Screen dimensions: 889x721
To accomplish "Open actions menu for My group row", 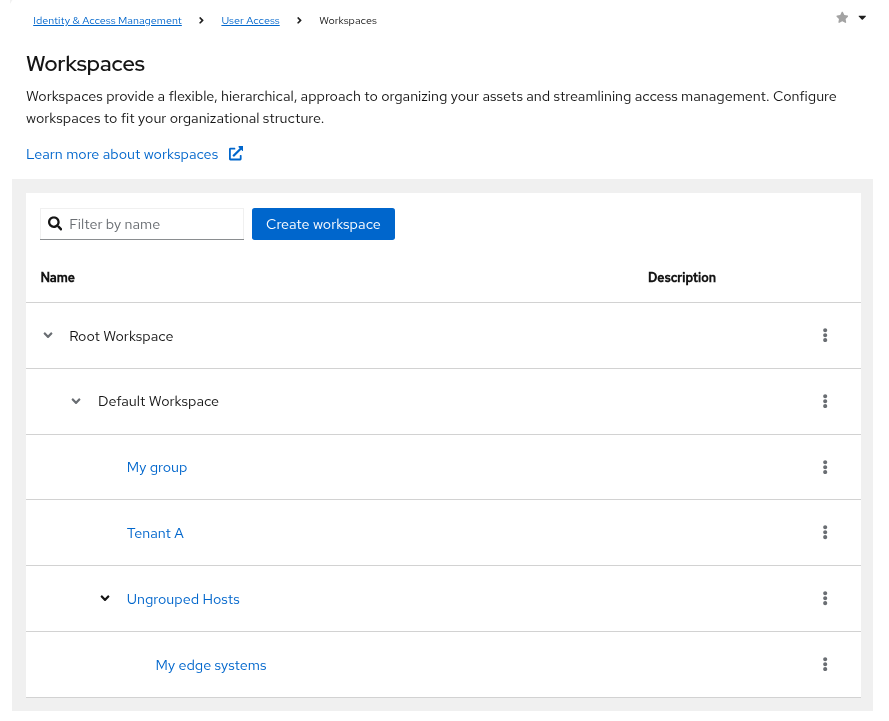I will click(x=825, y=467).
